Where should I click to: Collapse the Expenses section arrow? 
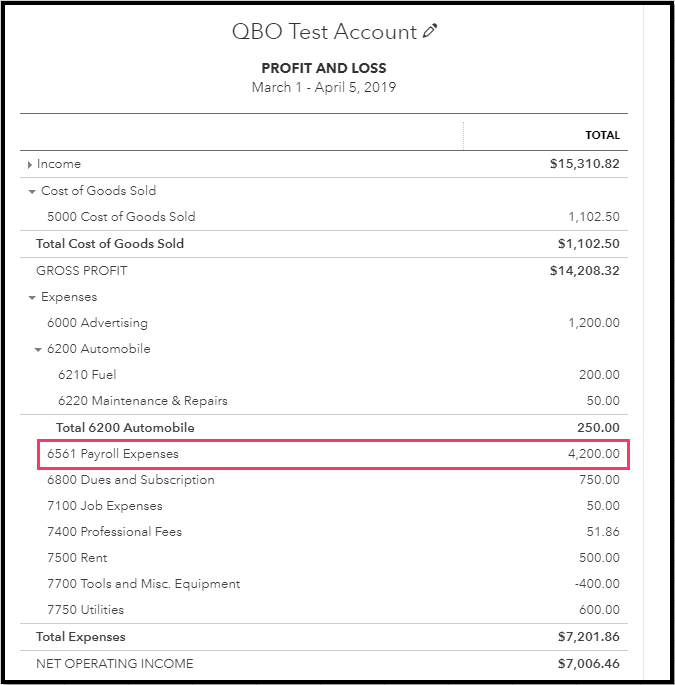32,298
